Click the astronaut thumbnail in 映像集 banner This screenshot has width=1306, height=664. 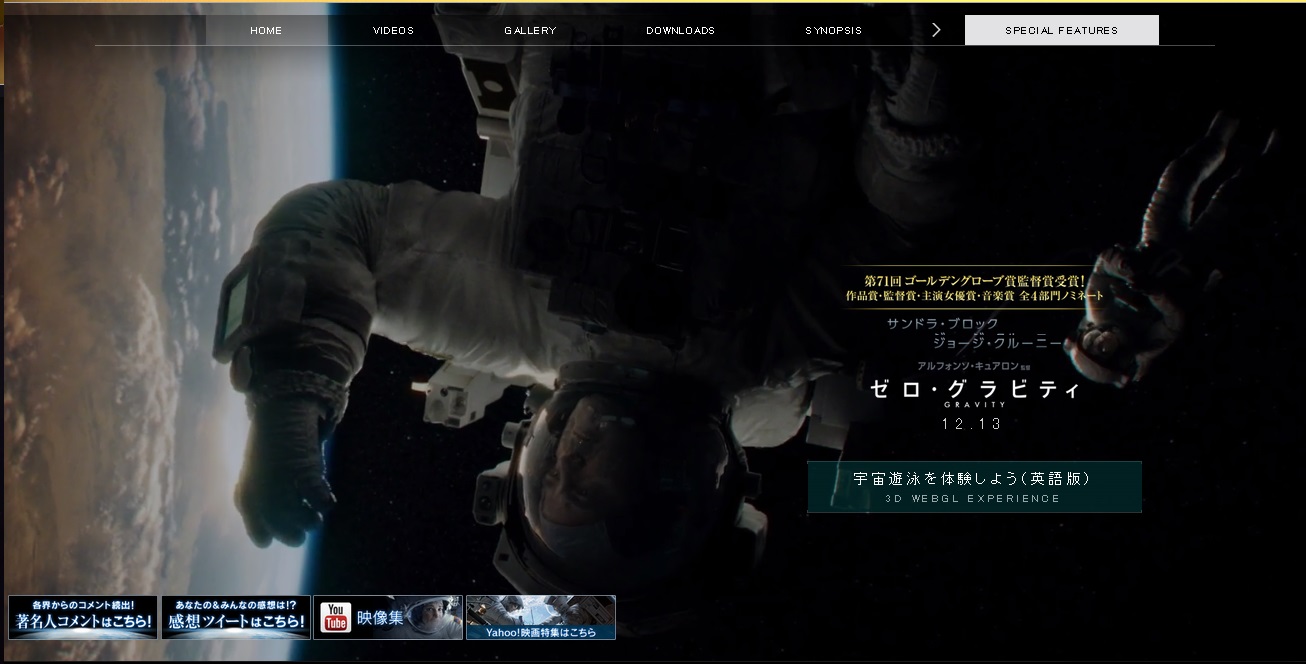[x=436, y=617]
